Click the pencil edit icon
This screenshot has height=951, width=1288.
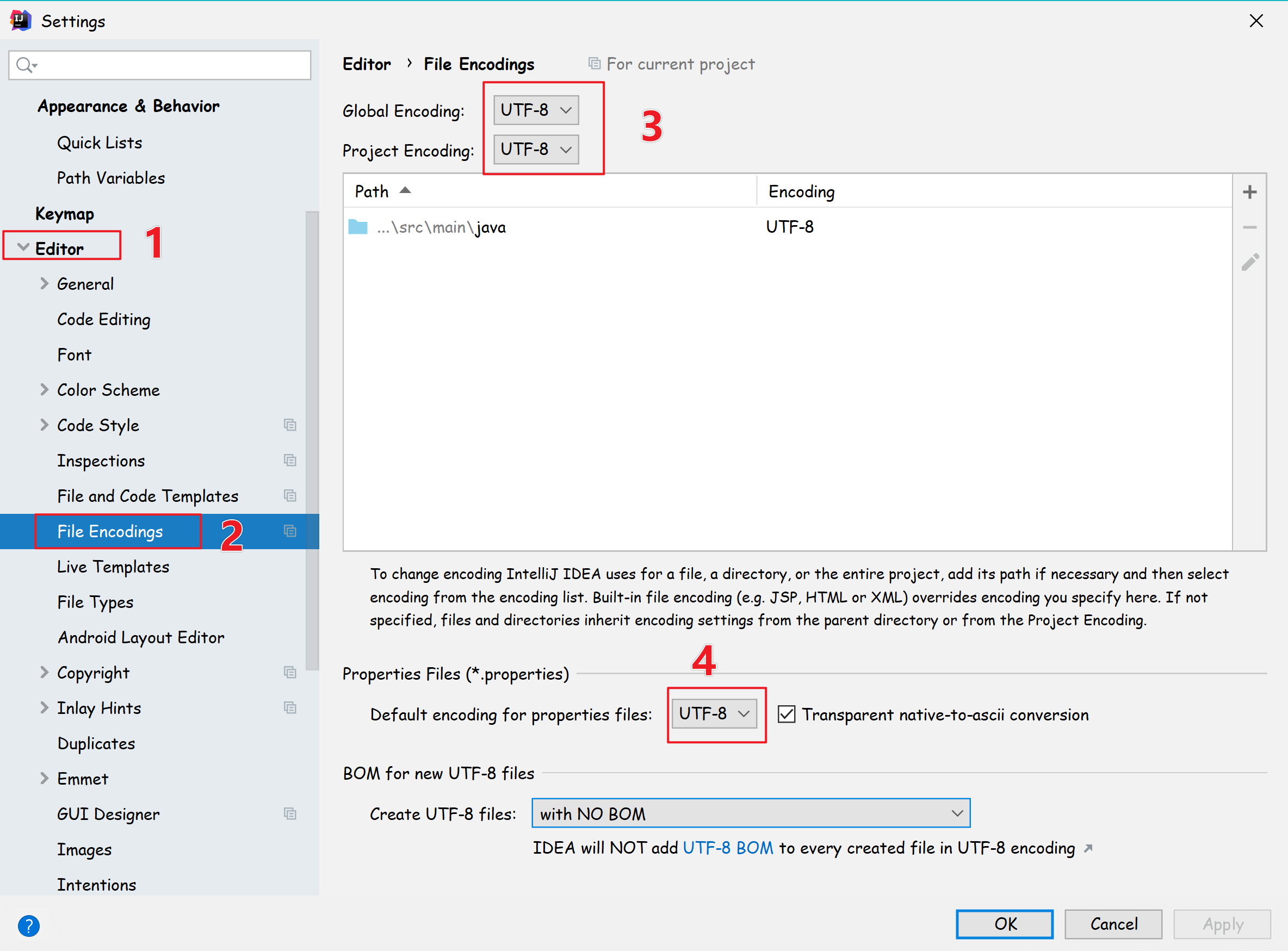[1249, 263]
